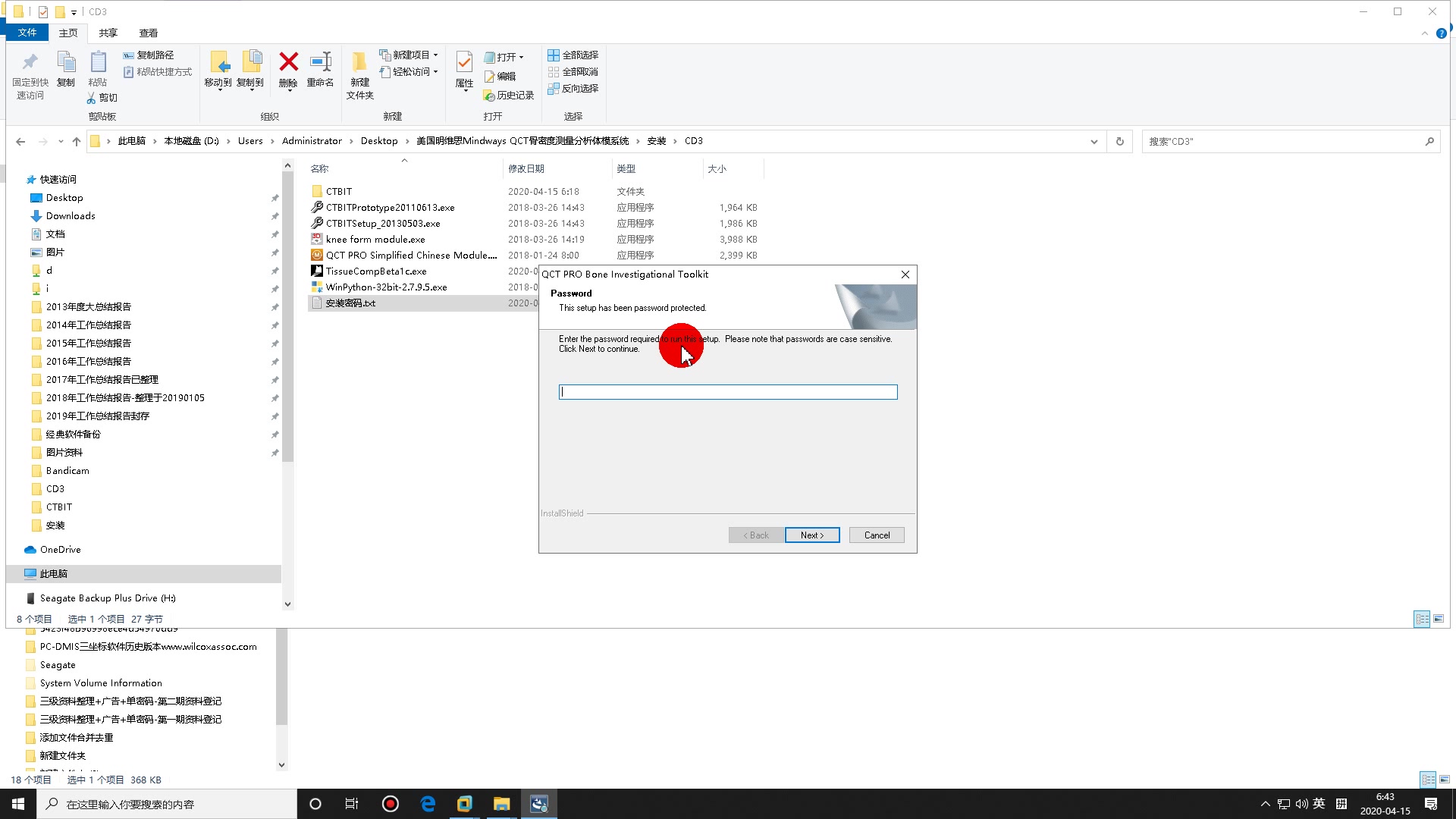Open the New Item dropdown

[x=409, y=55]
